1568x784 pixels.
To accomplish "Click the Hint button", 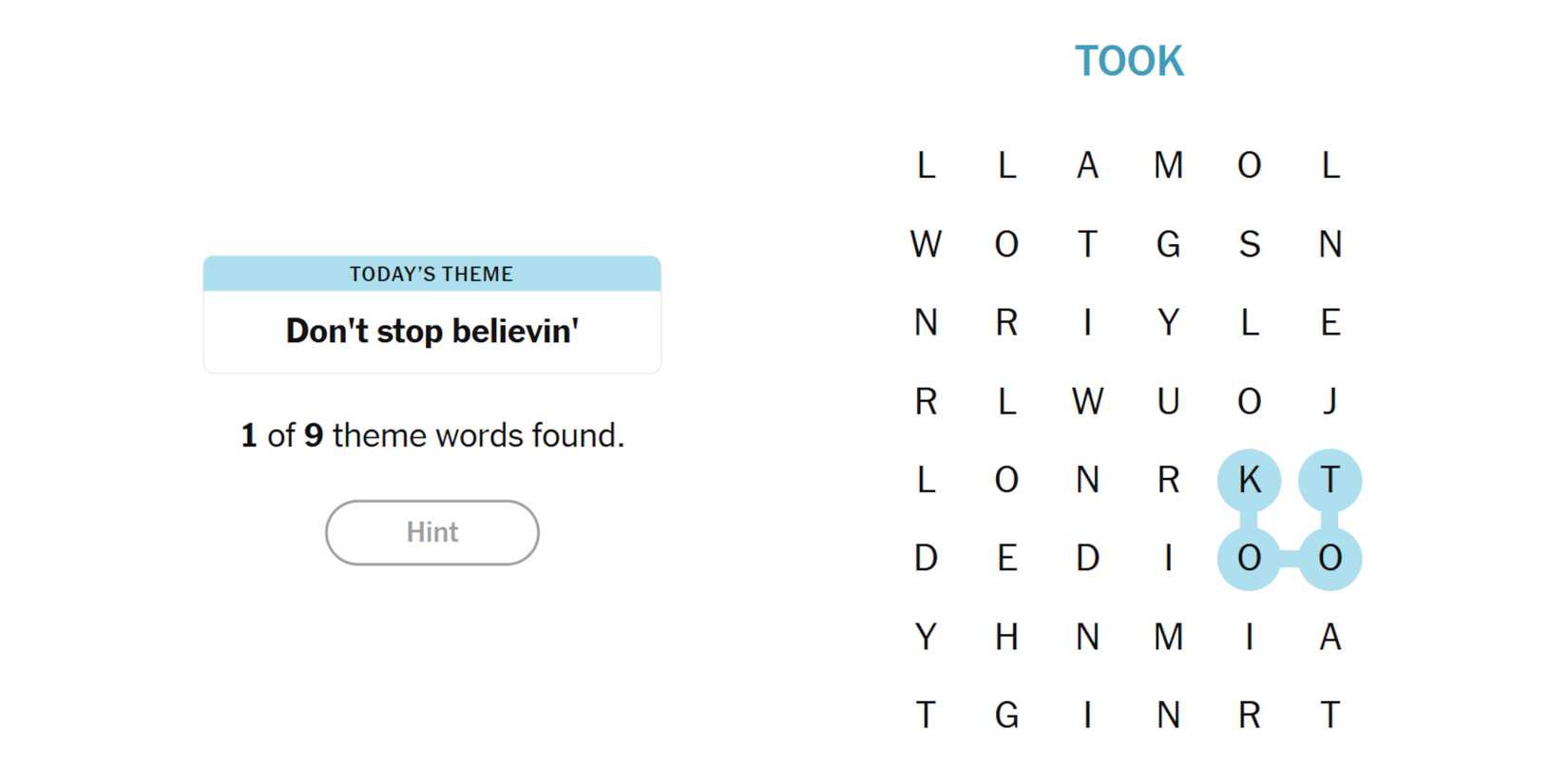I will coord(431,532).
